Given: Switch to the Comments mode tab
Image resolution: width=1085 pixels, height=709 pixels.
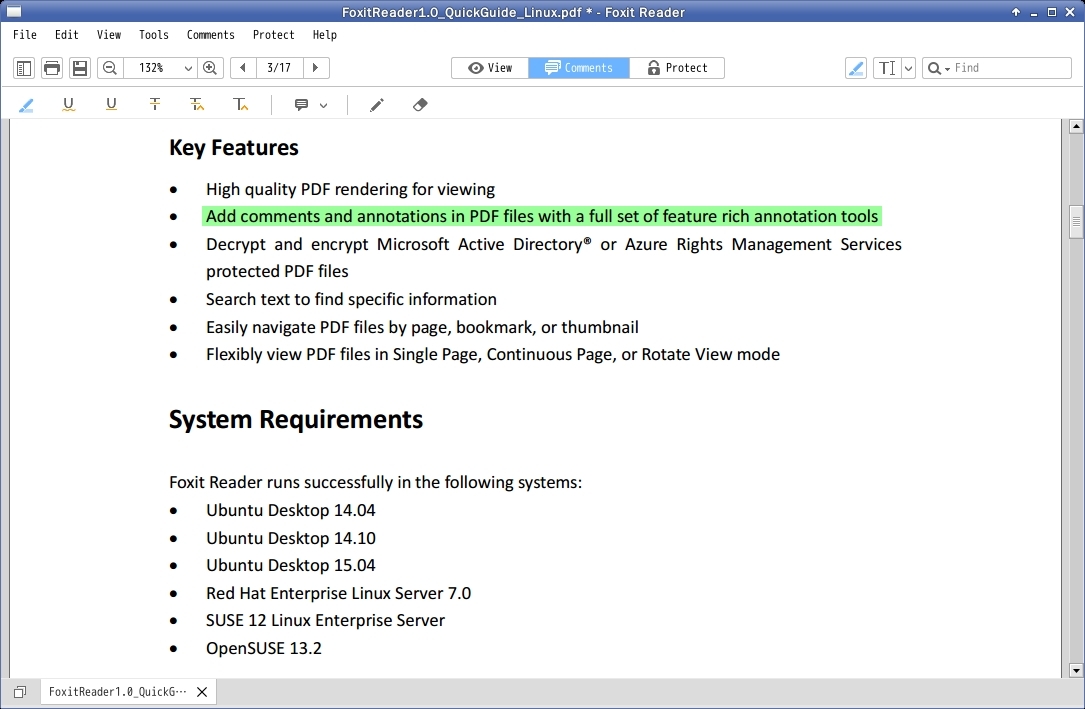Looking at the screenshot, I should [x=579, y=68].
